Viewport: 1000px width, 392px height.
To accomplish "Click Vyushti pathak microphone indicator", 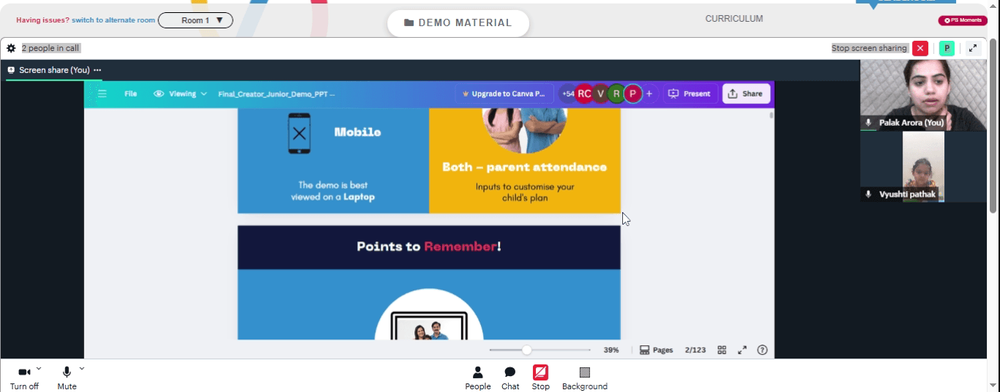I will coord(868,194).
